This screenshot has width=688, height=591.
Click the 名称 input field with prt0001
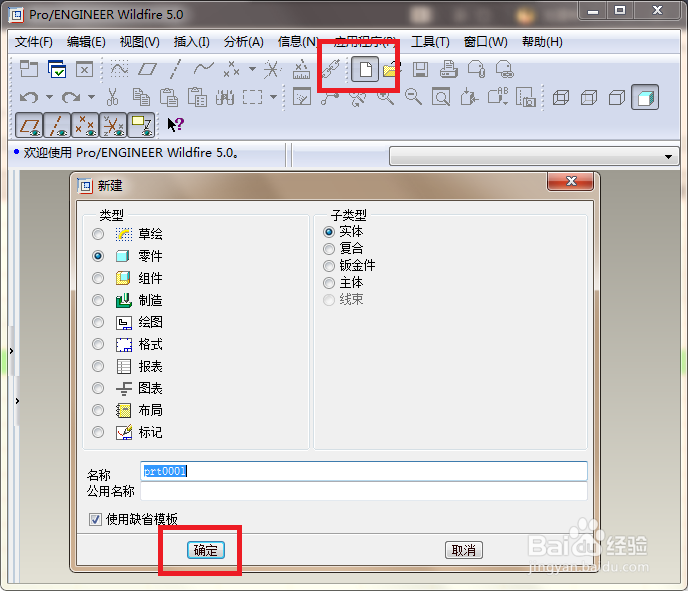pyautogui.click(x=364, y=471)
